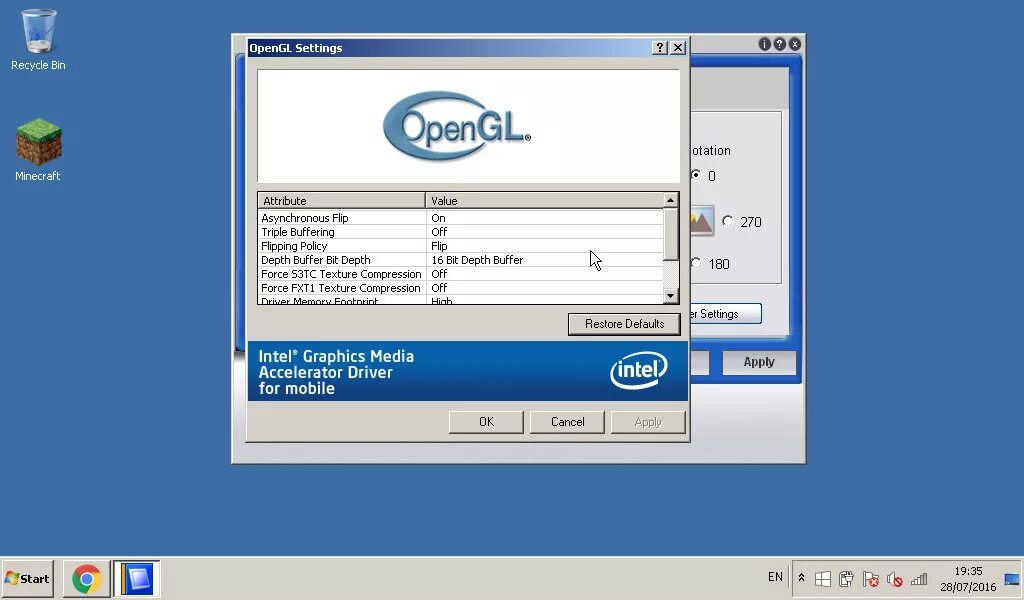Click Apply in the background Intel window
The image size is (1024, 600).
[x=759, y=362]
